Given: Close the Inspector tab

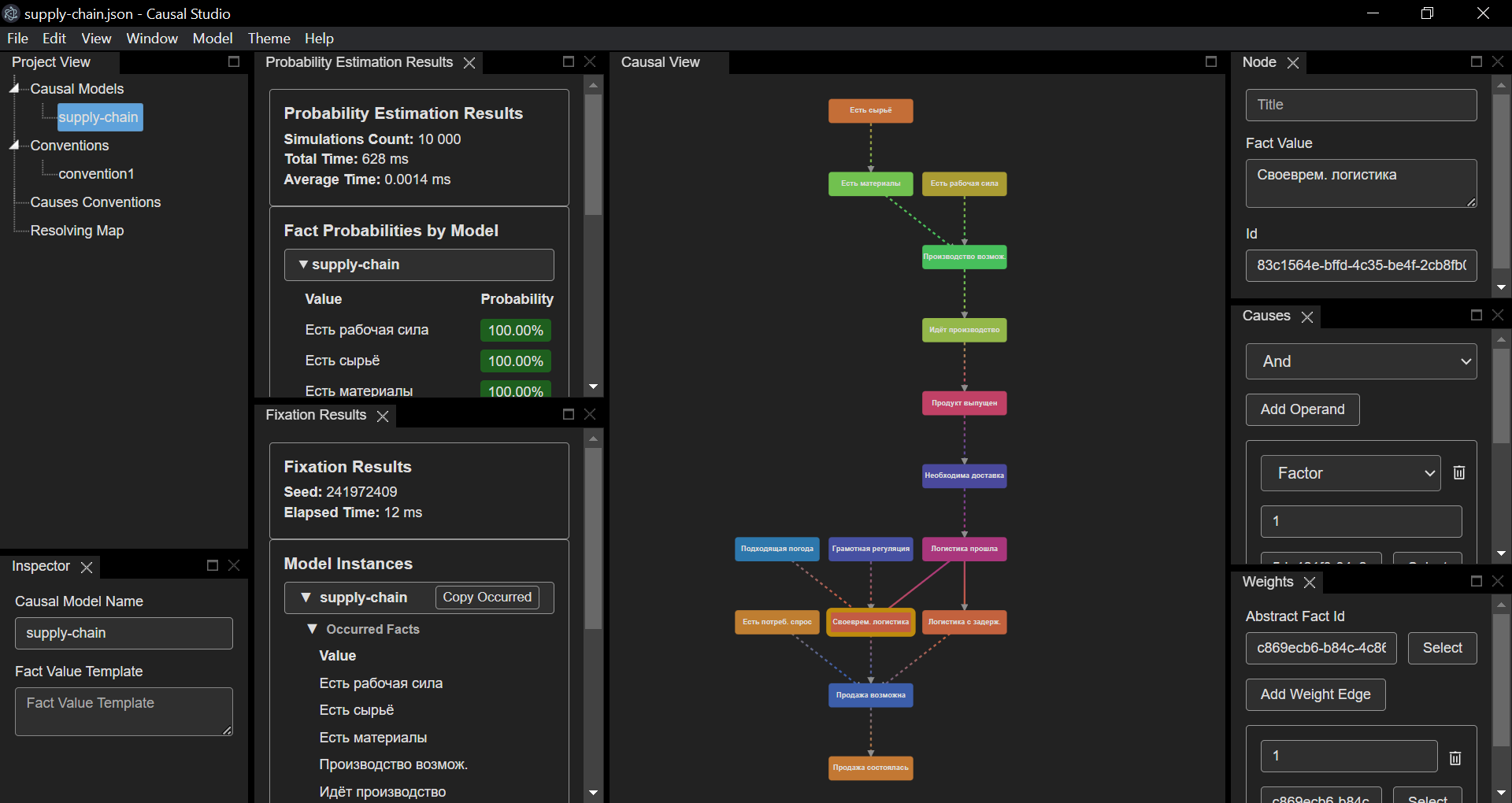Looking at the screenshot, I should coord(87,567).
